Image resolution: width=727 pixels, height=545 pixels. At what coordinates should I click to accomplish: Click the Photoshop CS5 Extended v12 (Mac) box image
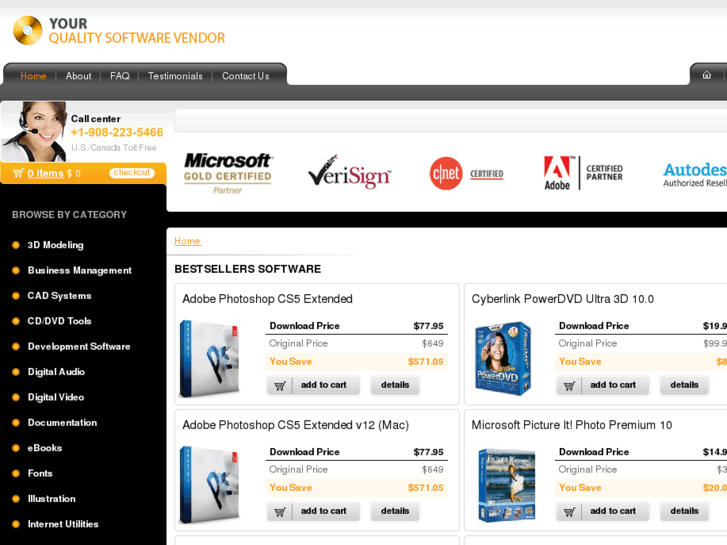pyautogui.click(x=210, y=485)
